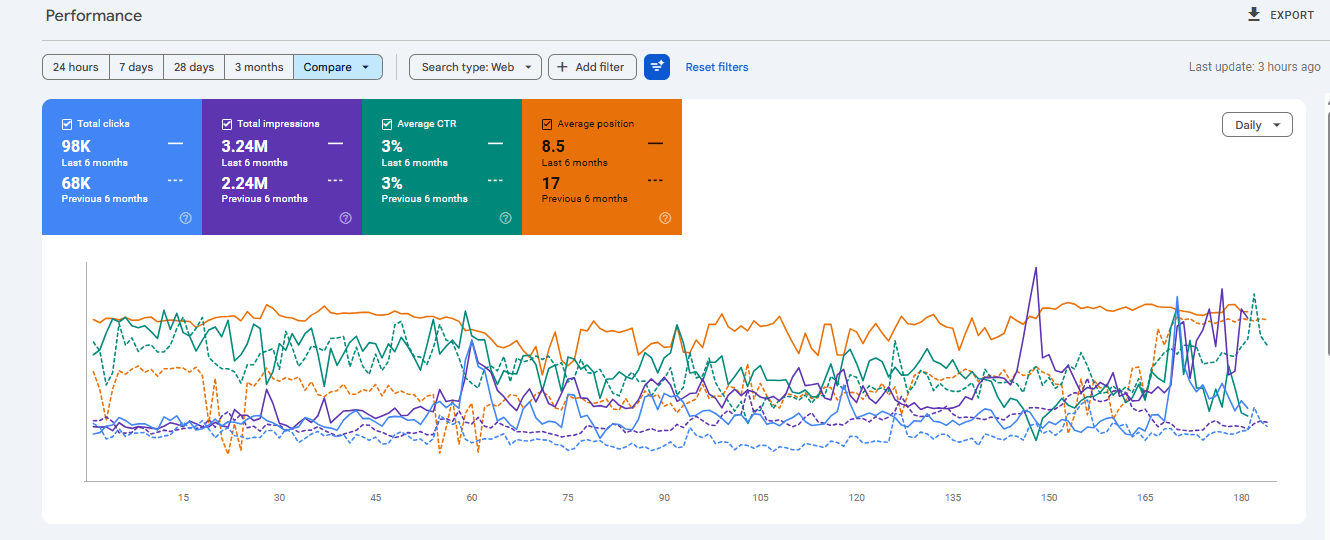The image size is (1330, 540).
Task: Open the Search type: Web dropdown
Action: [475, 67]
